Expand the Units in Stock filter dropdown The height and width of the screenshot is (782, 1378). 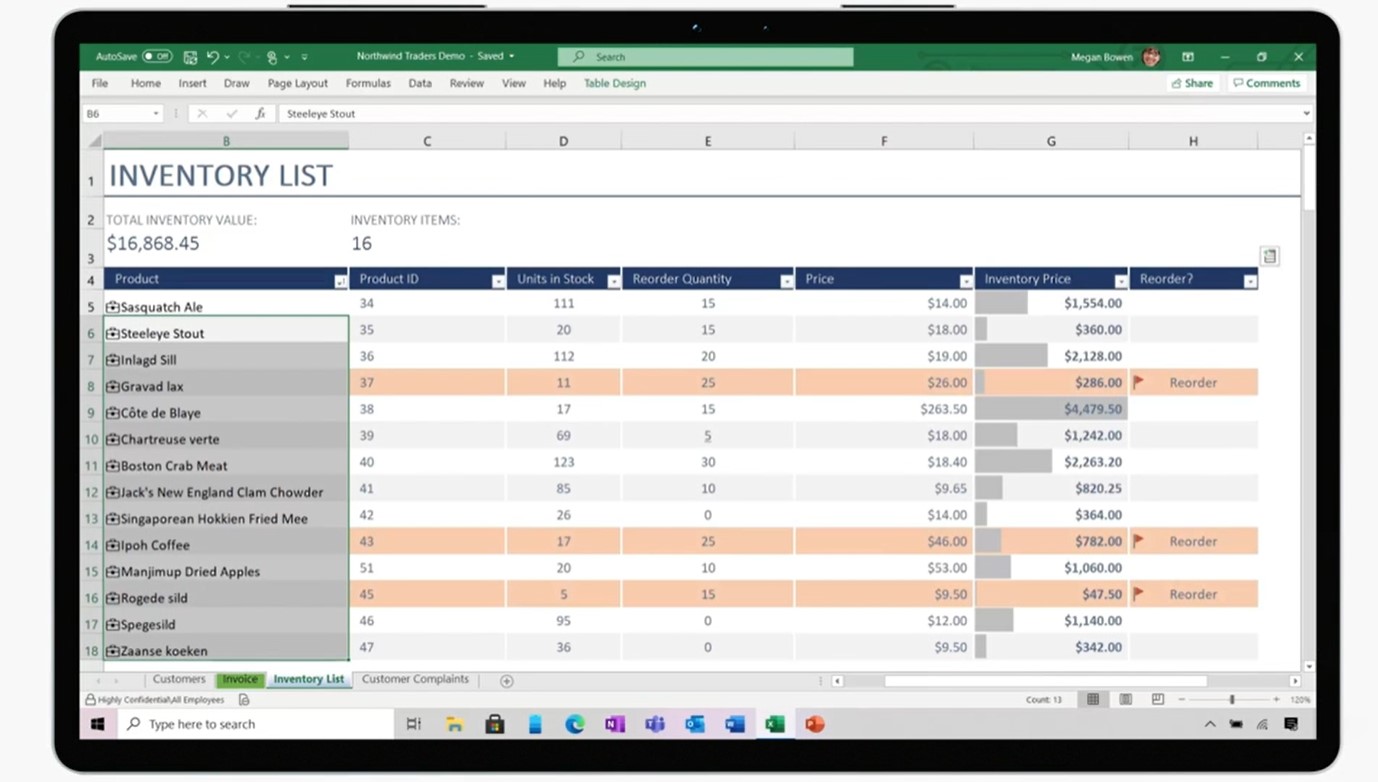tap(613, 281)
